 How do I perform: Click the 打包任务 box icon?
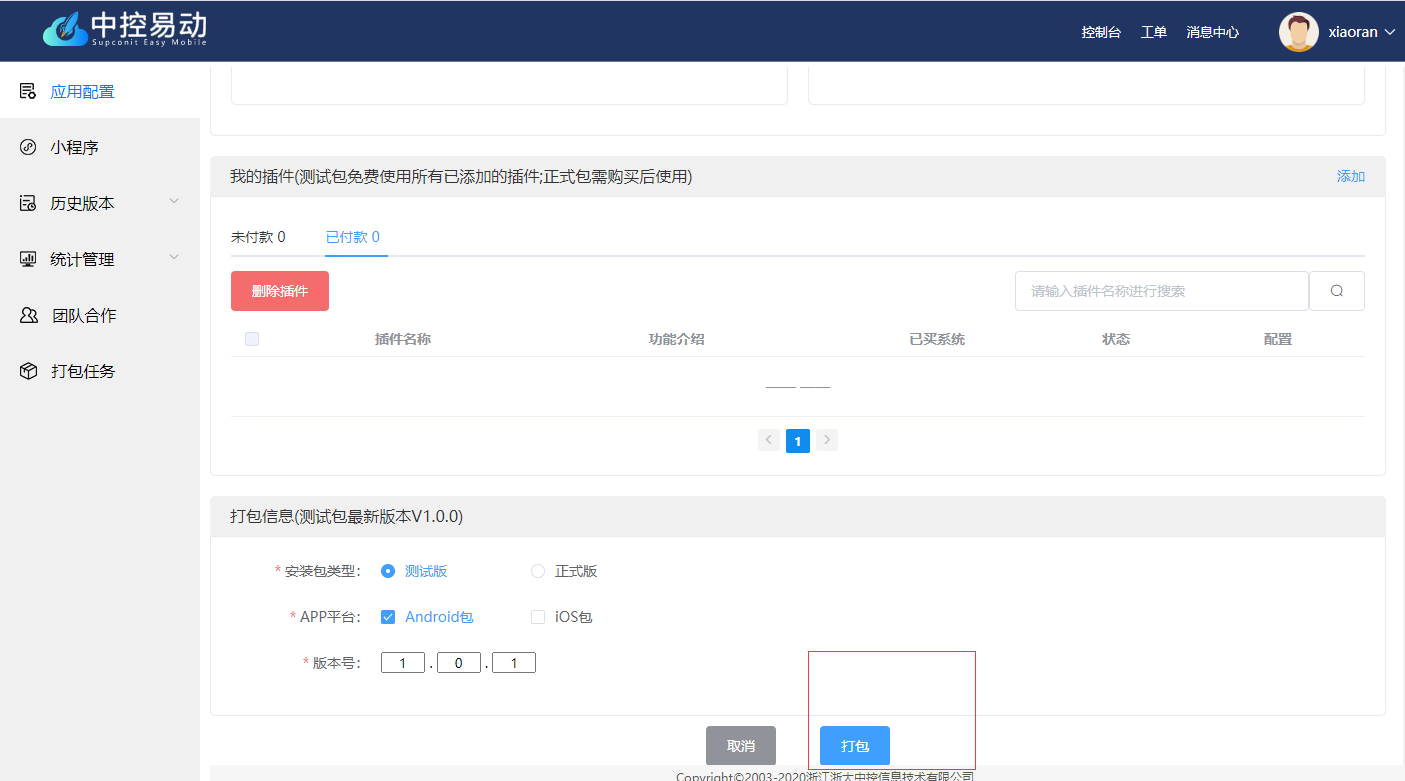click(28, 371)
